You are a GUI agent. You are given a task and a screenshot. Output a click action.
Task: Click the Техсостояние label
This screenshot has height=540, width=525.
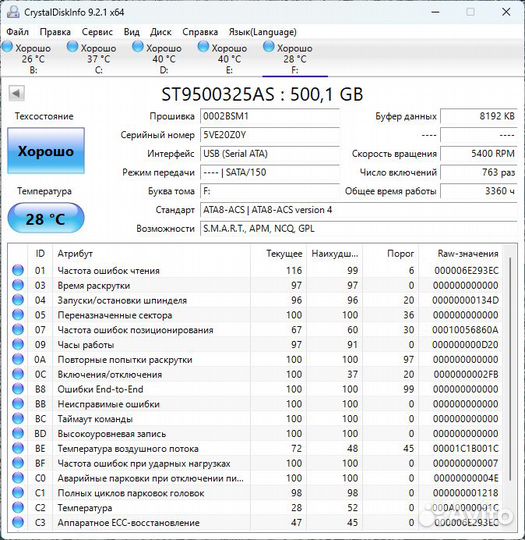pos(44,116)
